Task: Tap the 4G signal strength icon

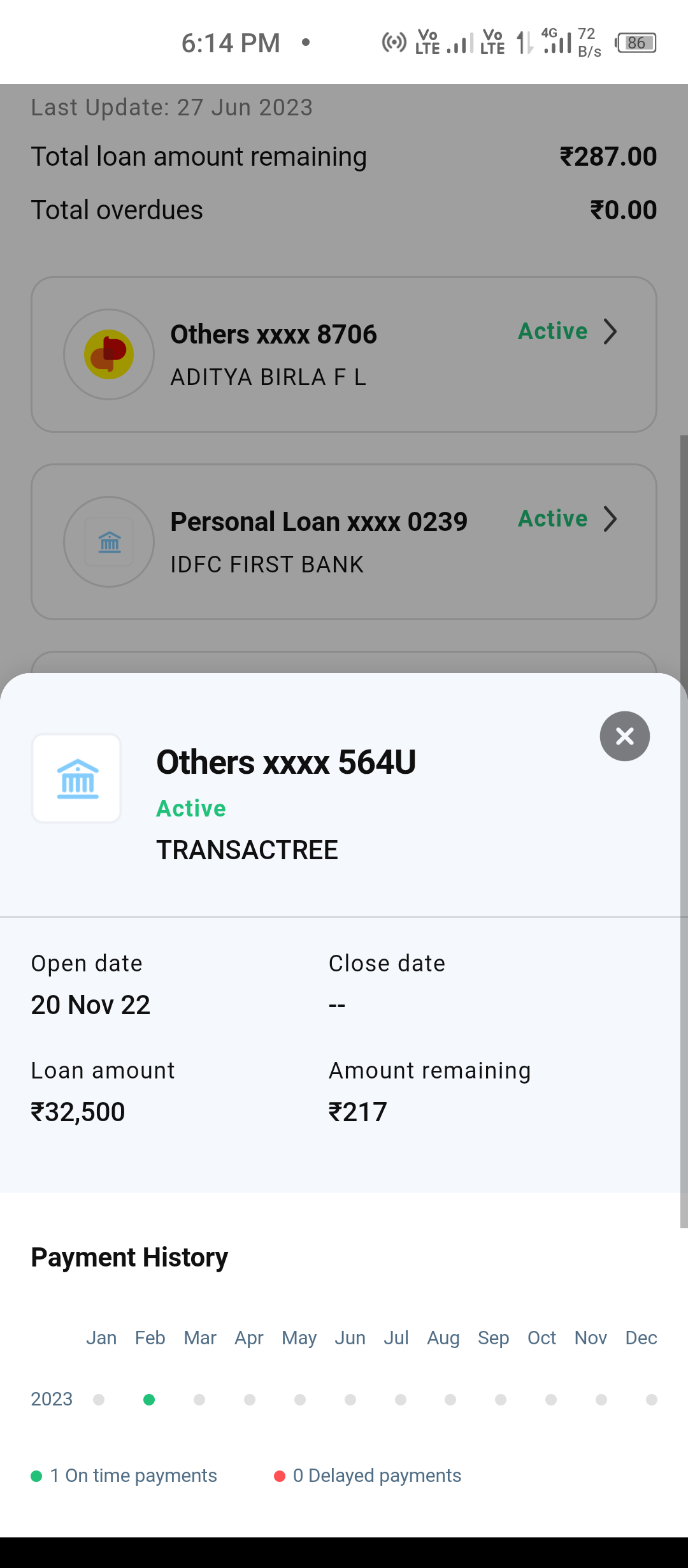Action: point(557,42)
